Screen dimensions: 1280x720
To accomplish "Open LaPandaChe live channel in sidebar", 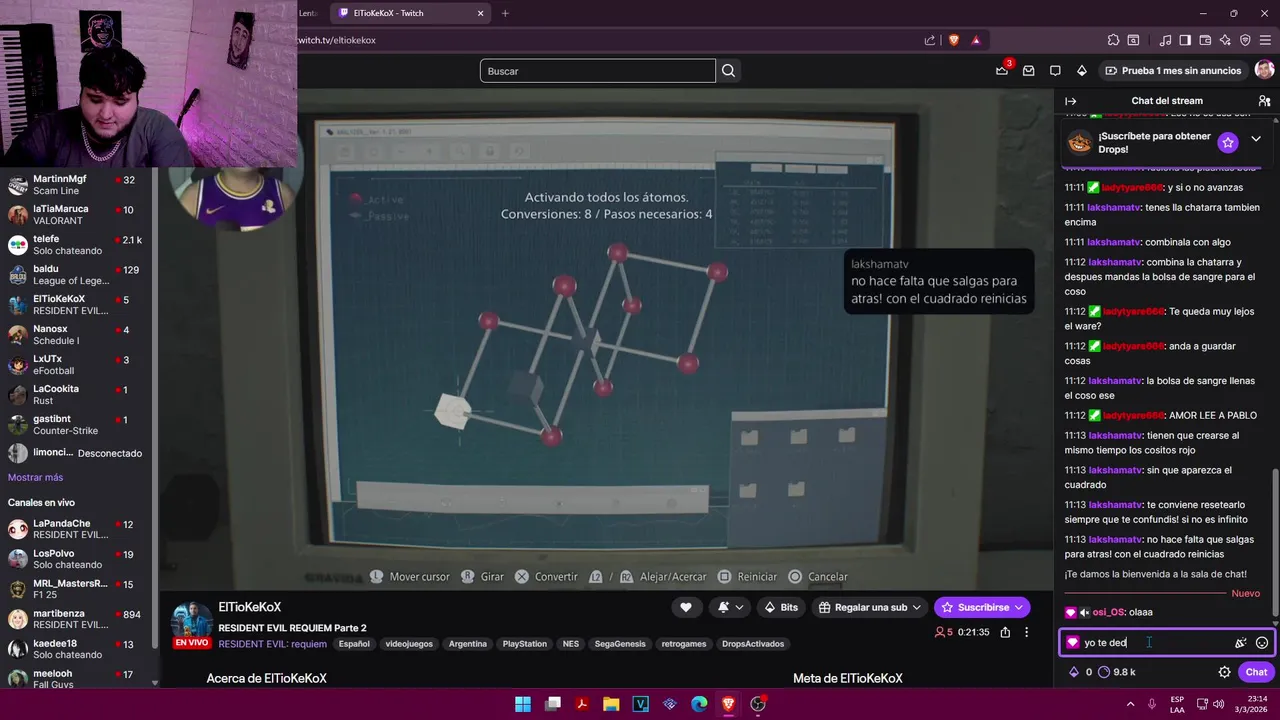I will [77, 529].
